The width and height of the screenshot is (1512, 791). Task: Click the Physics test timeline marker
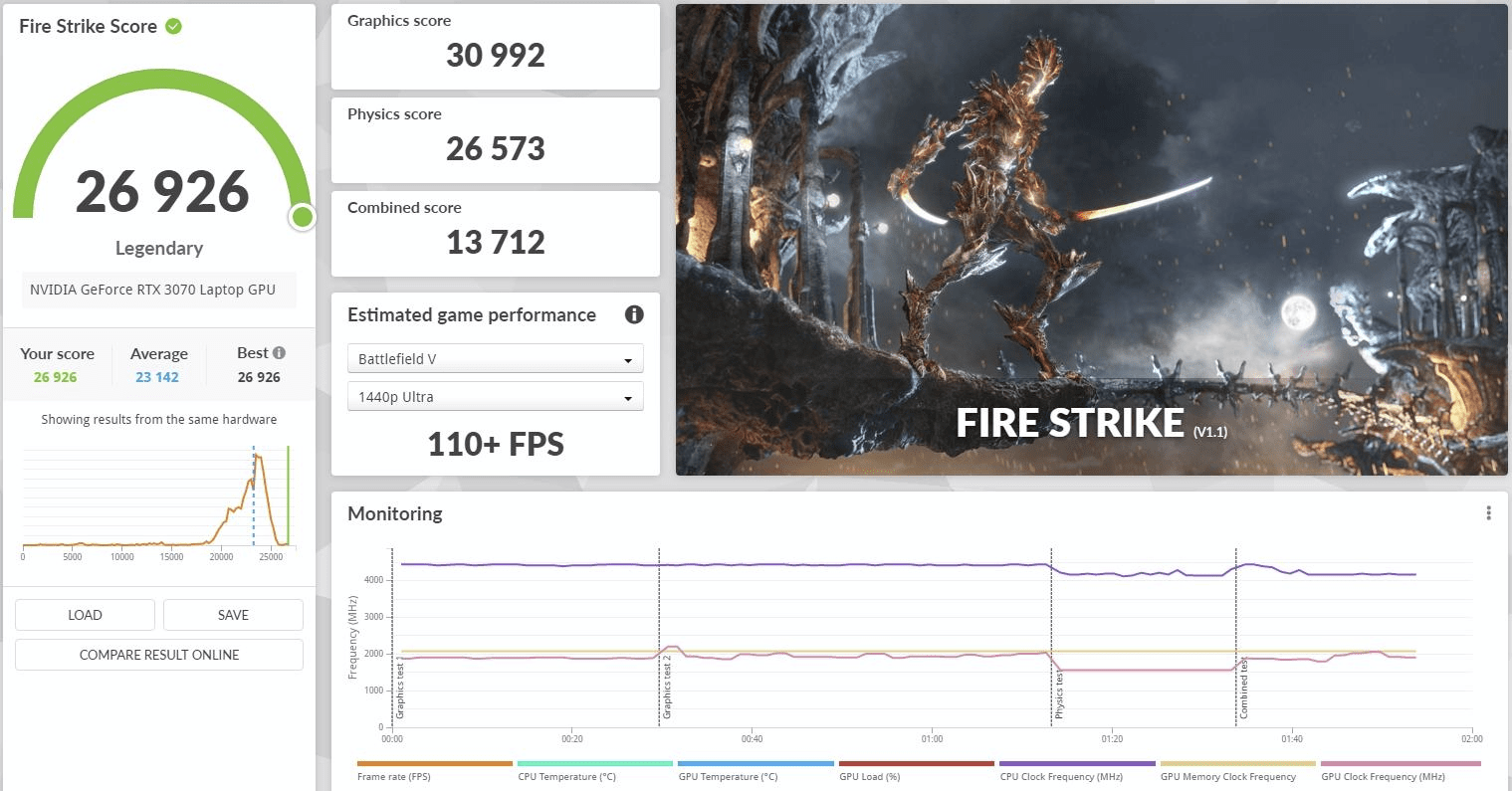point(1059,695)
